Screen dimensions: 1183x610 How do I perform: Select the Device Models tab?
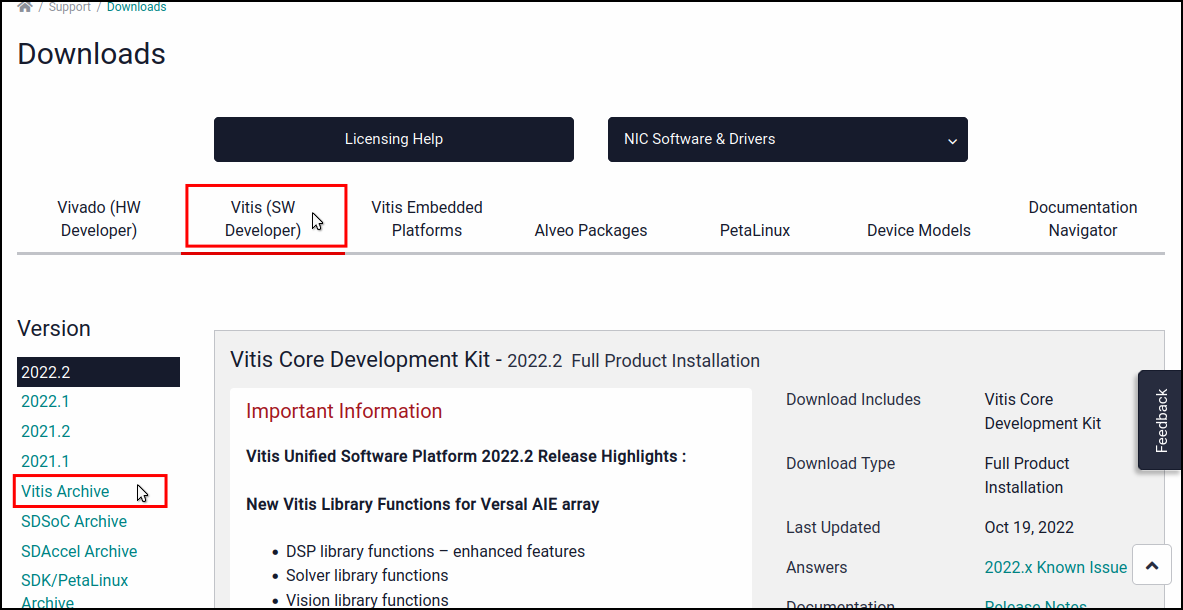[919, 230]
